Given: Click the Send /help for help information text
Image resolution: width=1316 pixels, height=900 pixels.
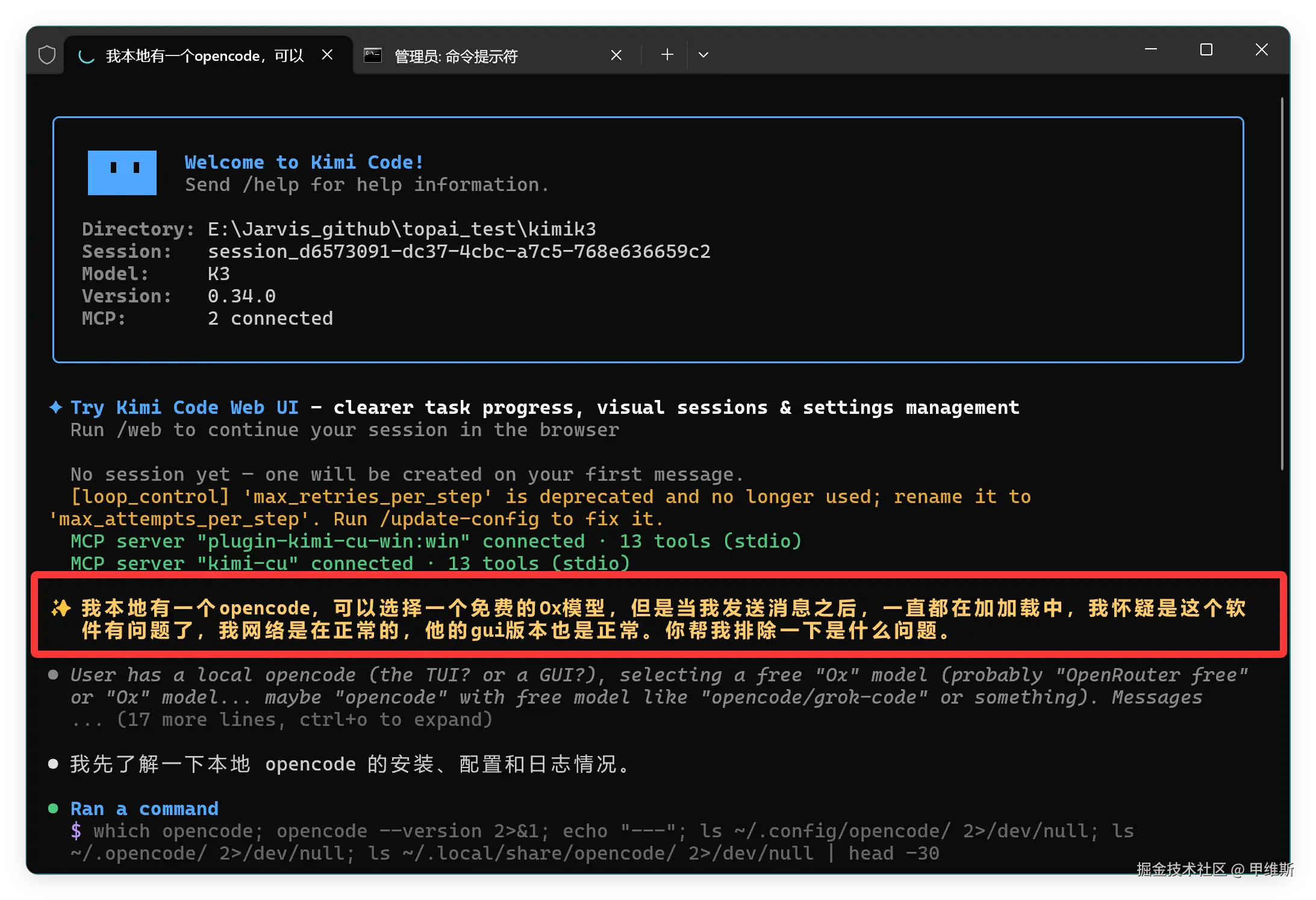Looking at the screenshot, I should pyautogui.click(x=367, y=185).
